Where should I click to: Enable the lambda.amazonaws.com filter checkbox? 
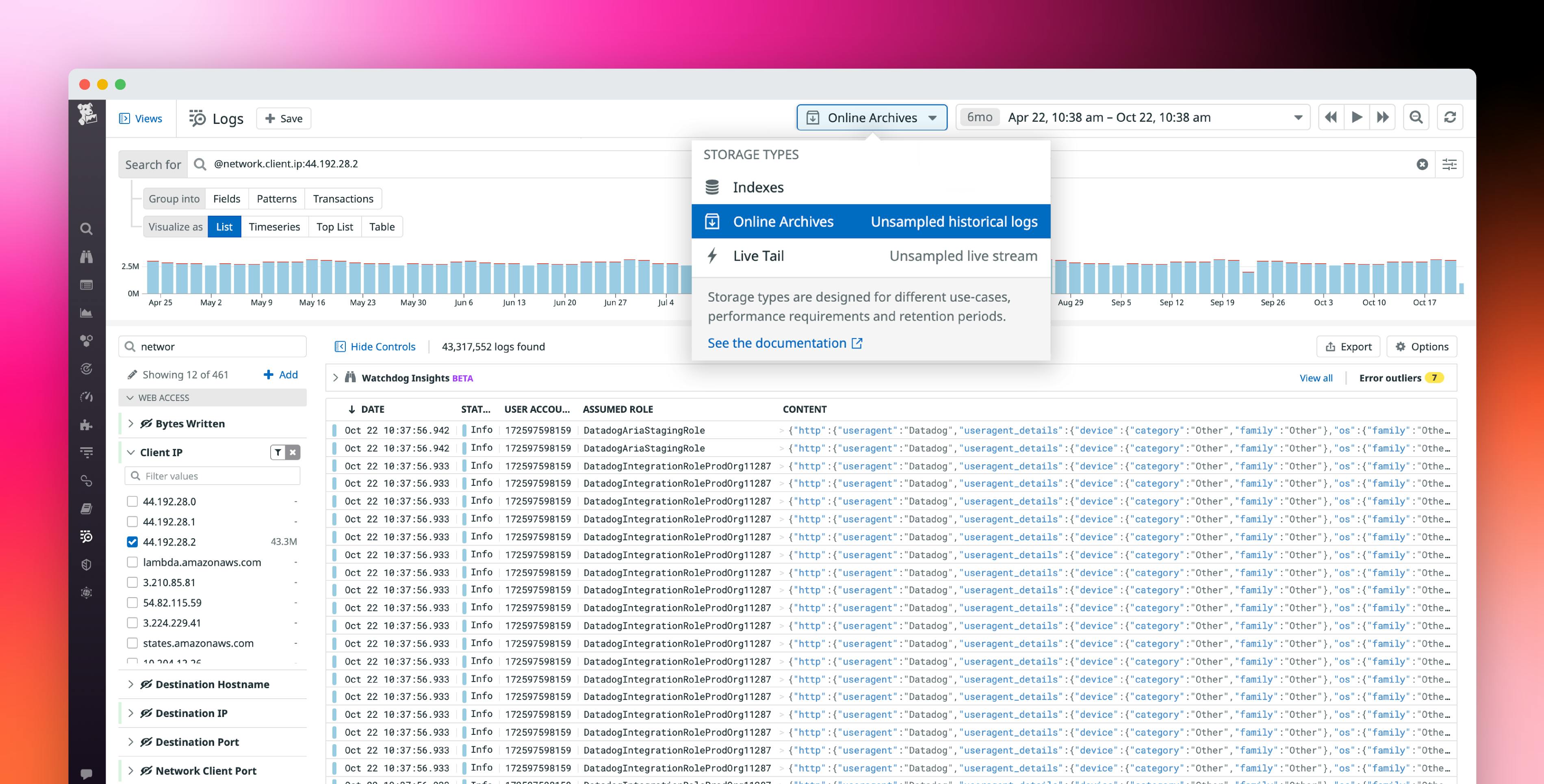tap(132, 562)
